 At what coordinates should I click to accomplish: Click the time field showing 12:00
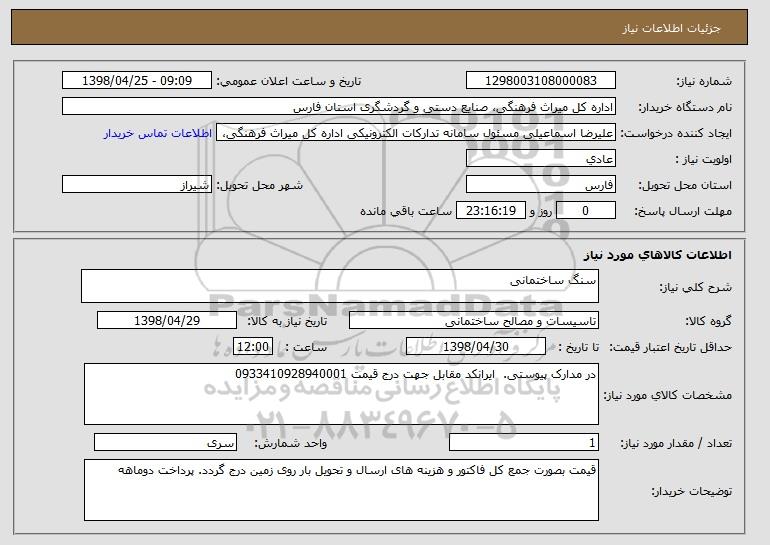click(x=253, y=347)
